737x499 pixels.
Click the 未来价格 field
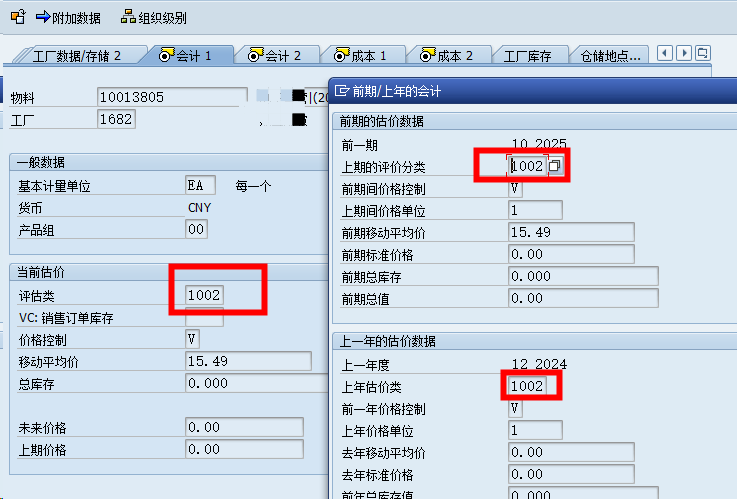pos(244,427)
